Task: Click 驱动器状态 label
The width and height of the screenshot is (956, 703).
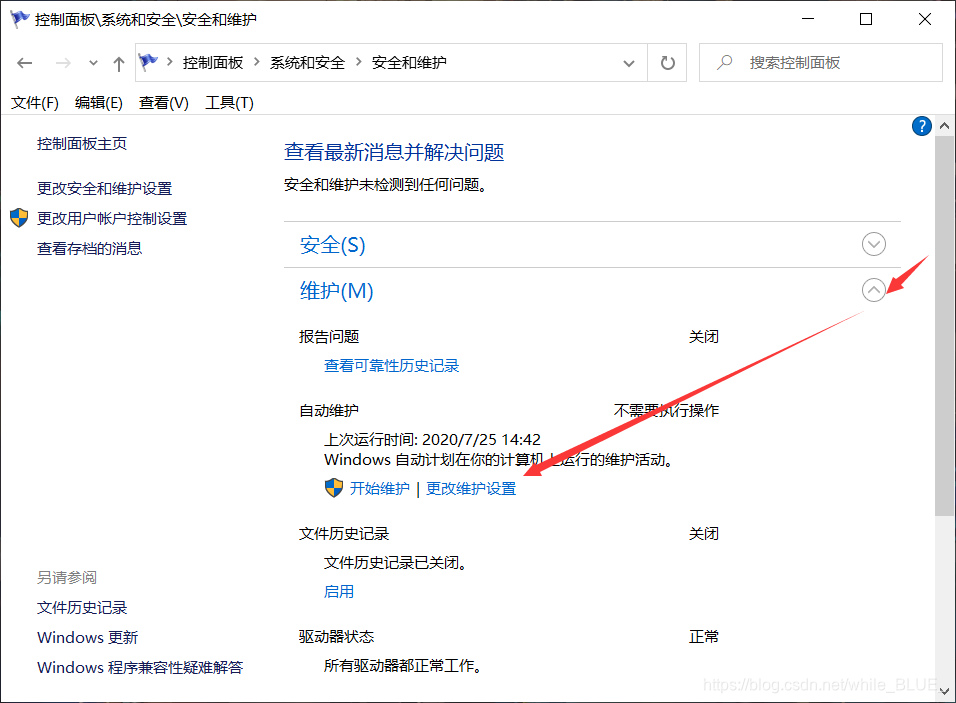Action: (x=336, y=637)
